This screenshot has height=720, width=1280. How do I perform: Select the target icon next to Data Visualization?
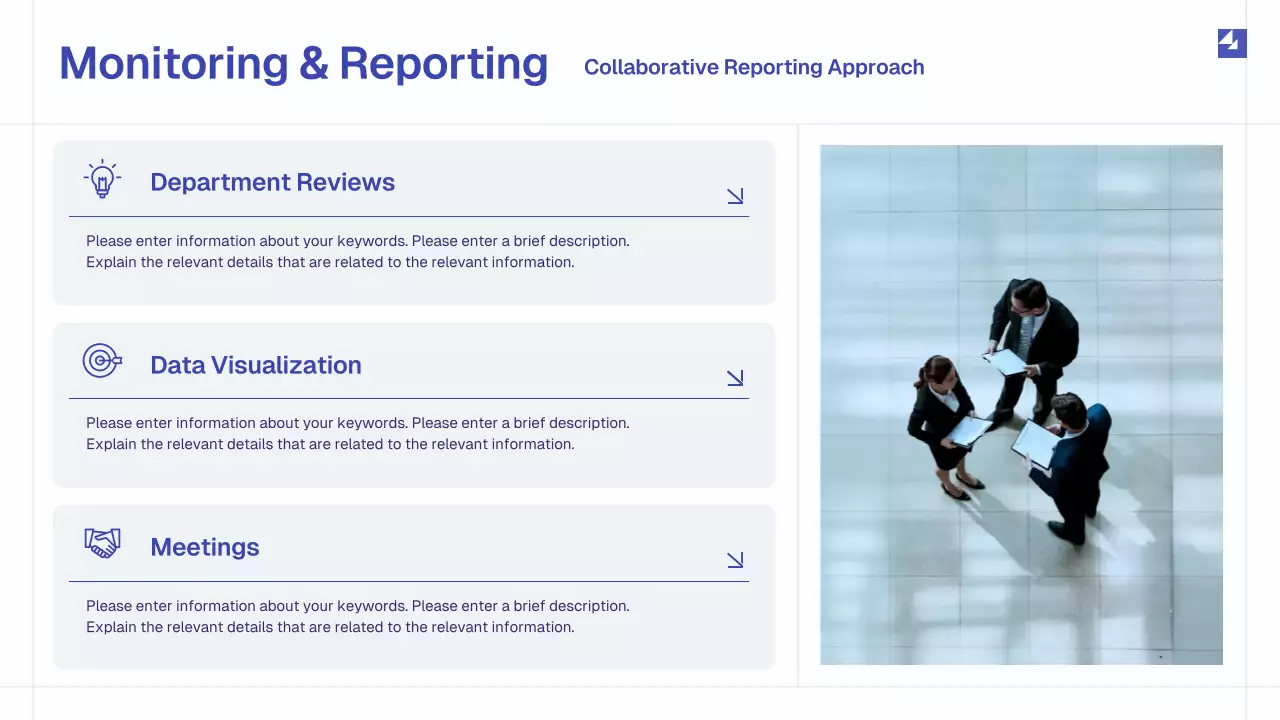coord(102,360)
